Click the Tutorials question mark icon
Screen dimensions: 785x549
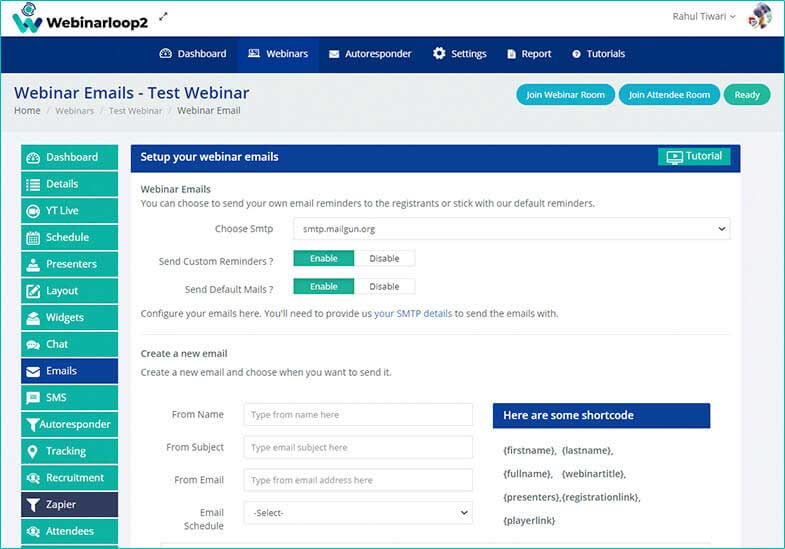pyautogui.click(x=576, y=54)
